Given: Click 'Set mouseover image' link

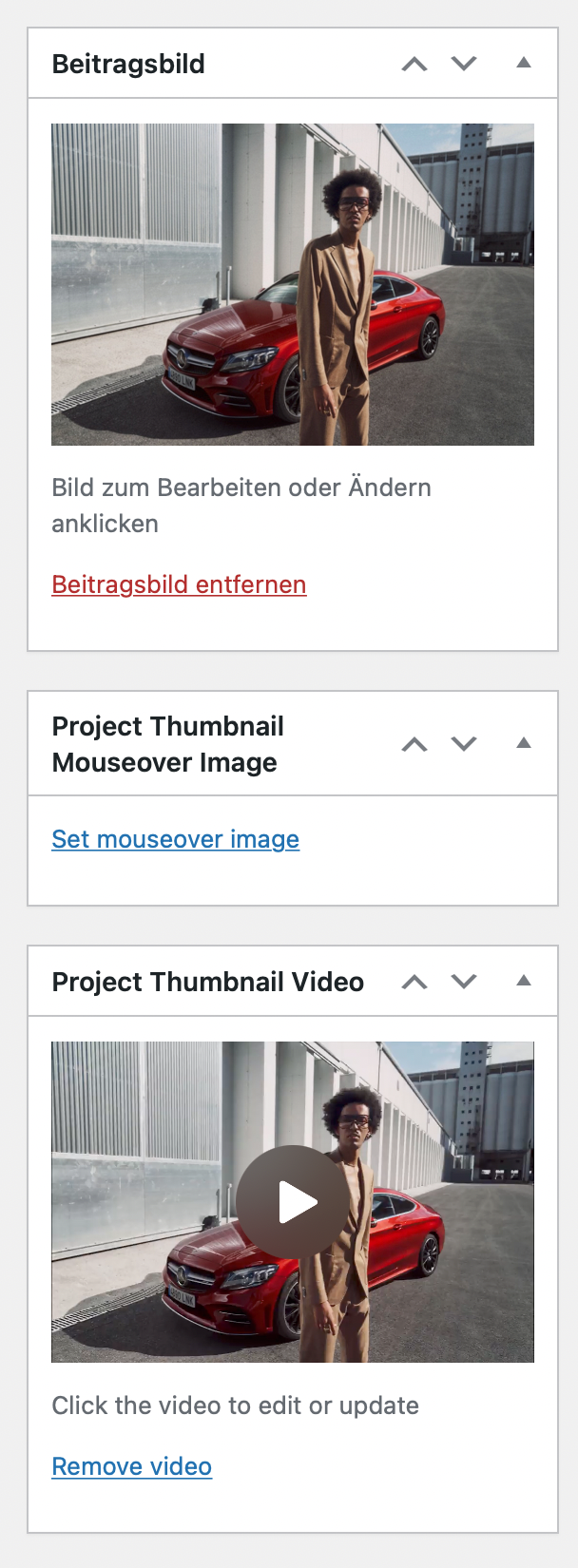Looking at the screenshot, I should click(176, 839).
